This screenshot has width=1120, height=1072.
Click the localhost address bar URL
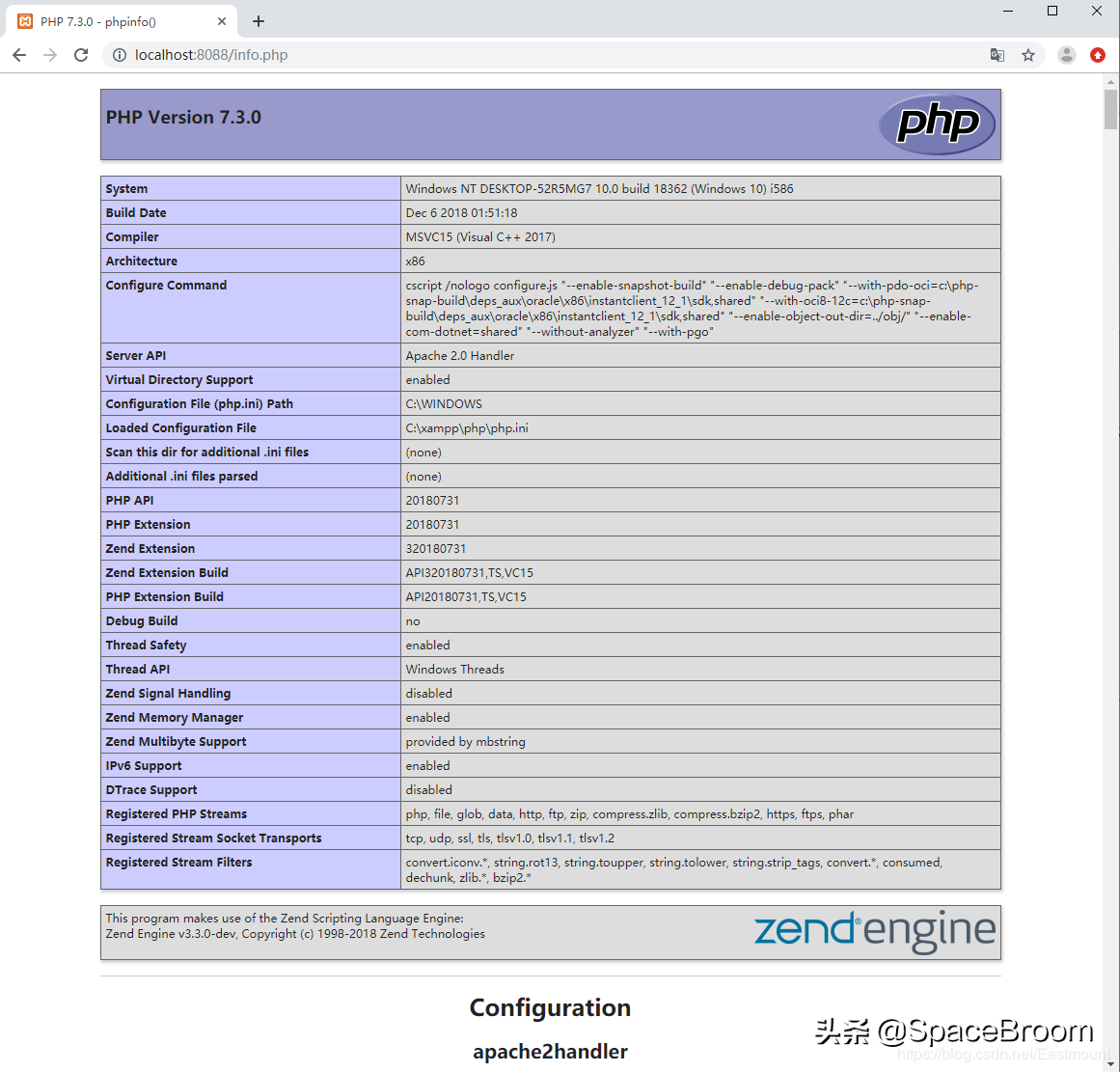212,55
